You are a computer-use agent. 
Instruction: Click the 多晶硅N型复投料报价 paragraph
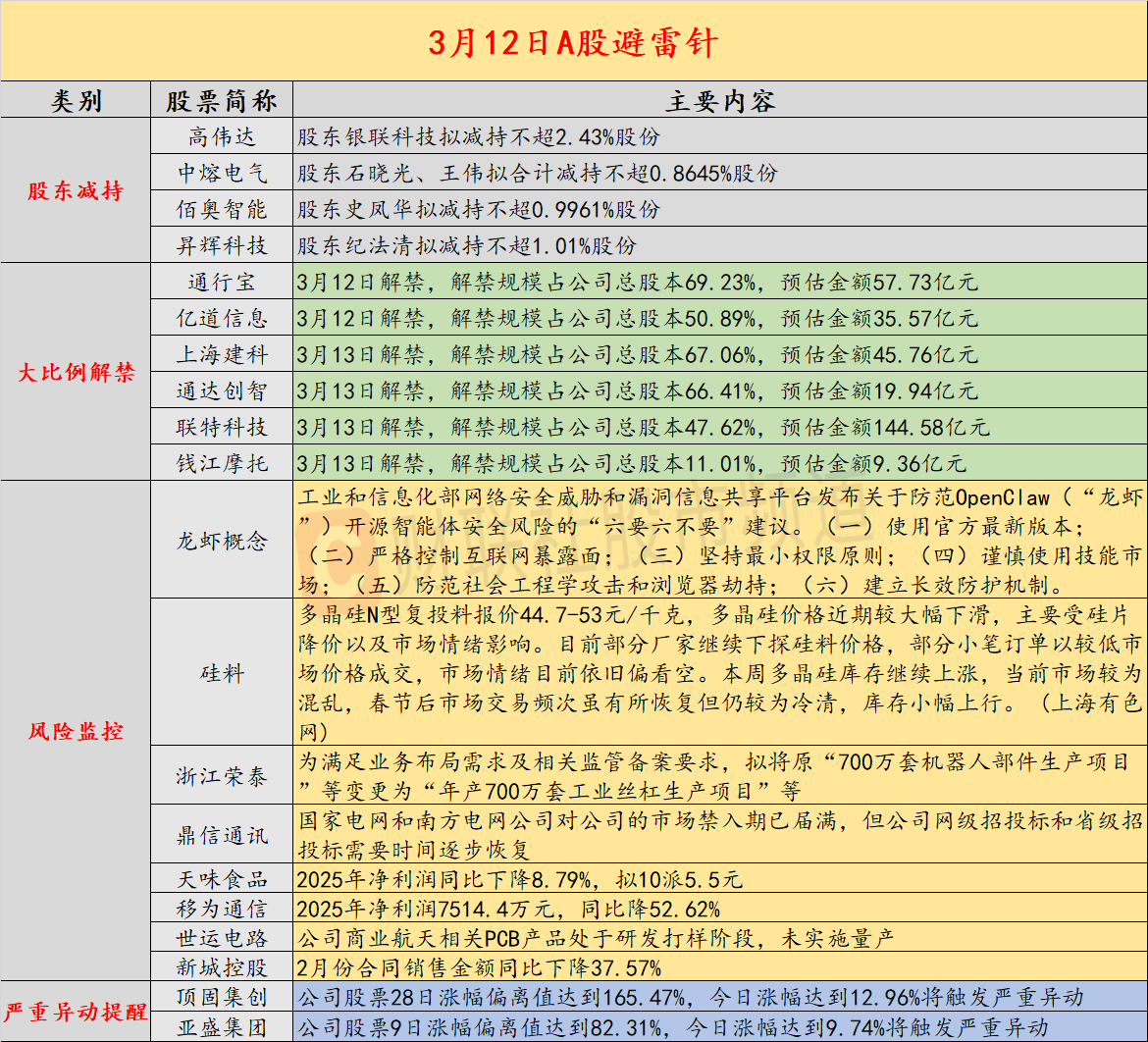(x=720, y=673)
